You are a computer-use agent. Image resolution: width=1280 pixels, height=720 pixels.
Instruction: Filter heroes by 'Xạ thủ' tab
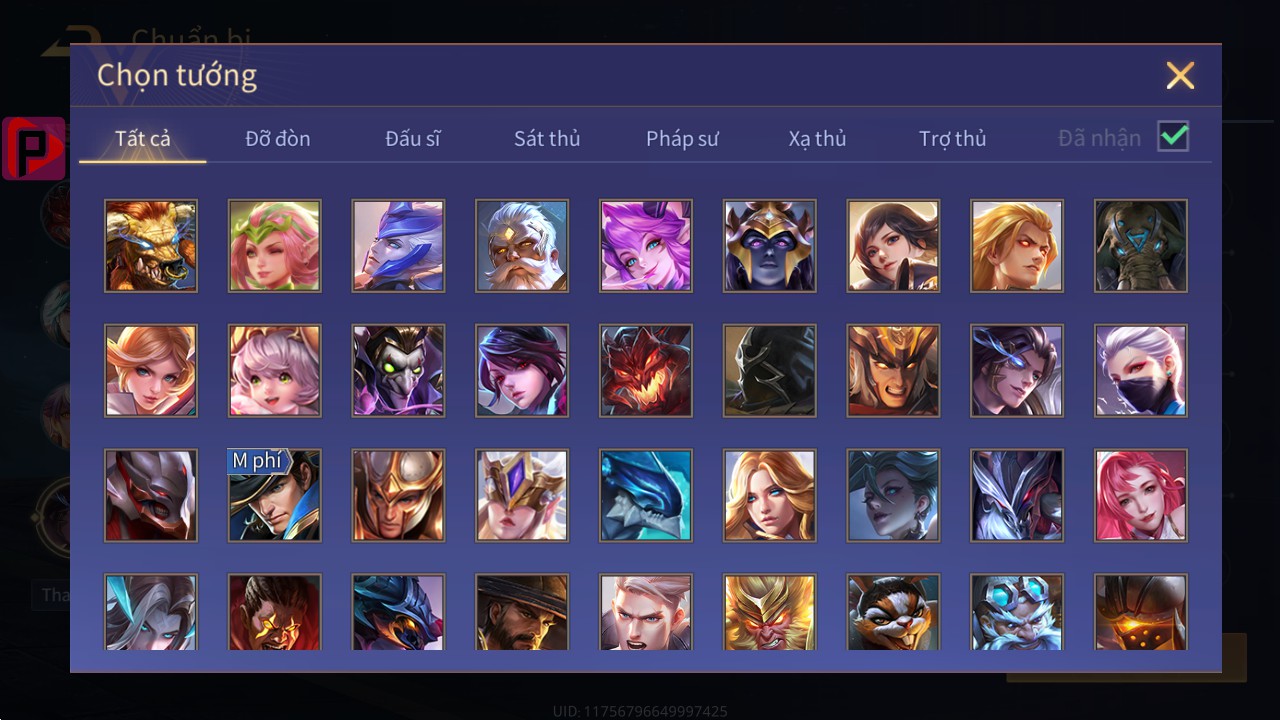(817, 138)
